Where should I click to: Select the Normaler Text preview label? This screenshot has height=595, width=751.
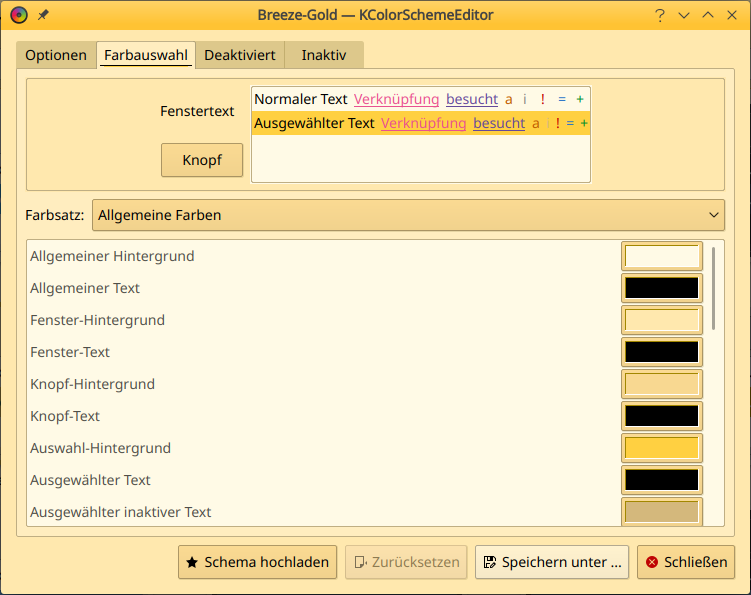[301, 99]
